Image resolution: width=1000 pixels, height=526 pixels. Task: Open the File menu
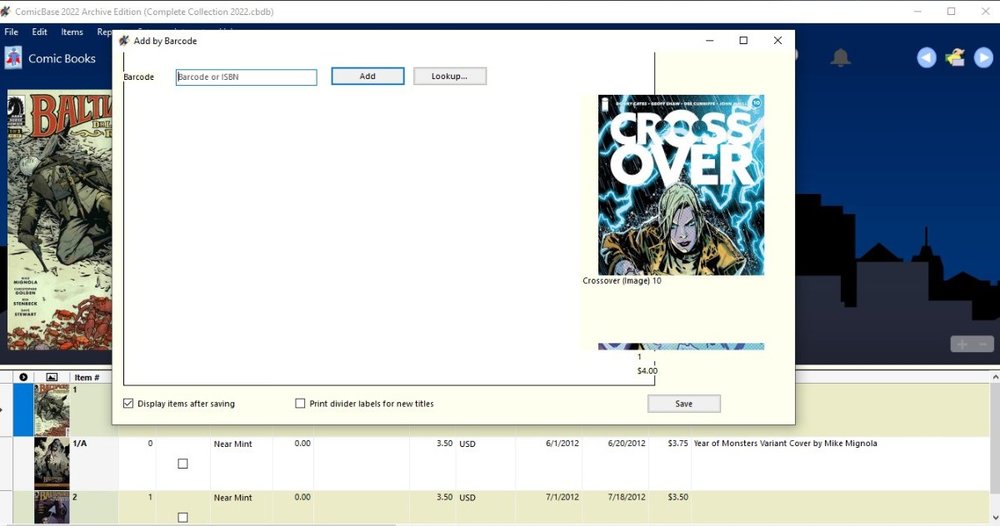(12, 32)
